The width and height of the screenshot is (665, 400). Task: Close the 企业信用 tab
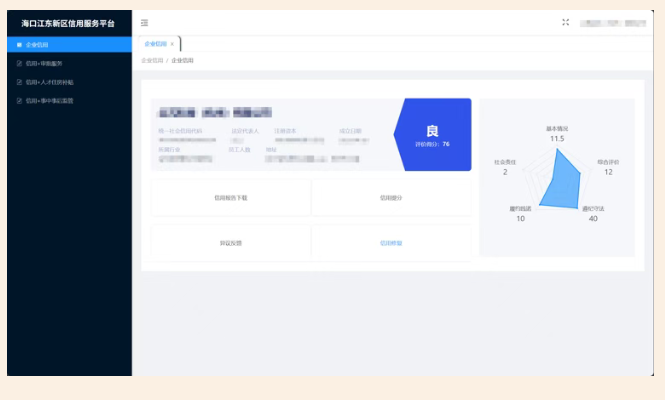tap(172, 44)
